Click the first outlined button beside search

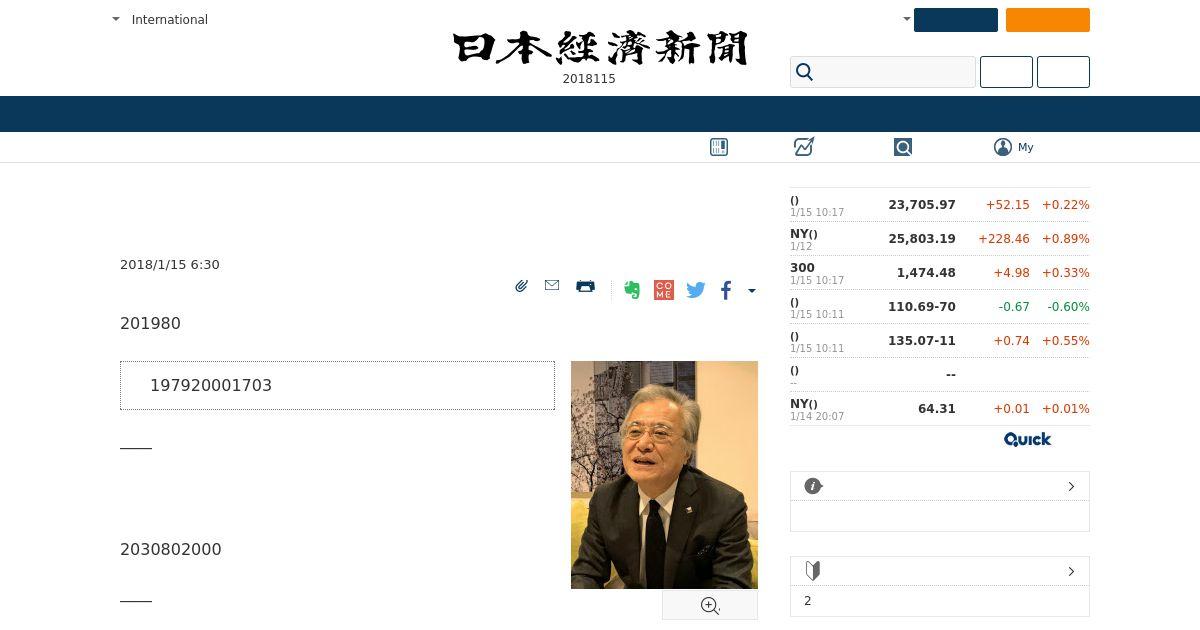tap(1006, 72)
